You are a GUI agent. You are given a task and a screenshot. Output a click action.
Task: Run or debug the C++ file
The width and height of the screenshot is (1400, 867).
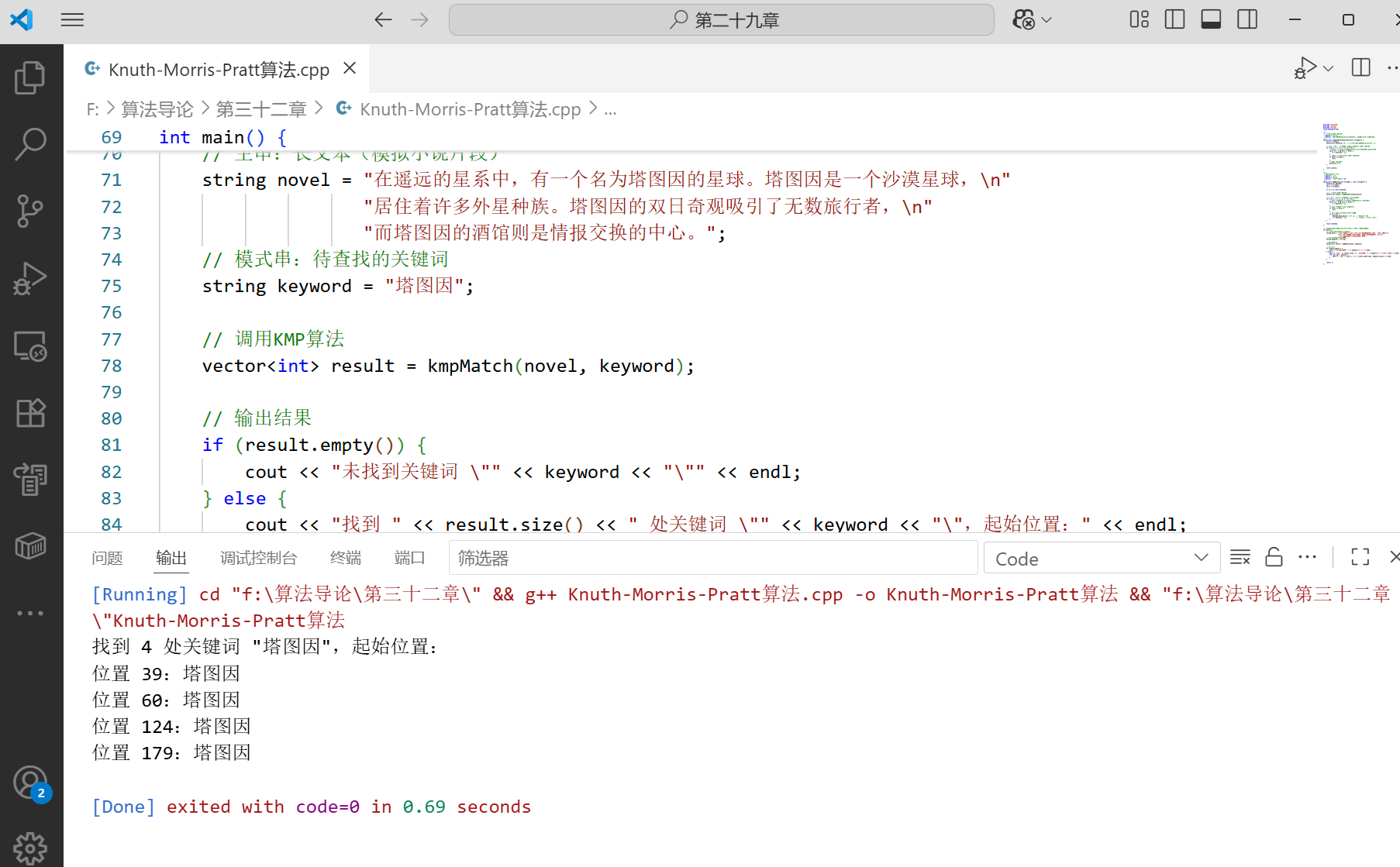point(1305,68)
